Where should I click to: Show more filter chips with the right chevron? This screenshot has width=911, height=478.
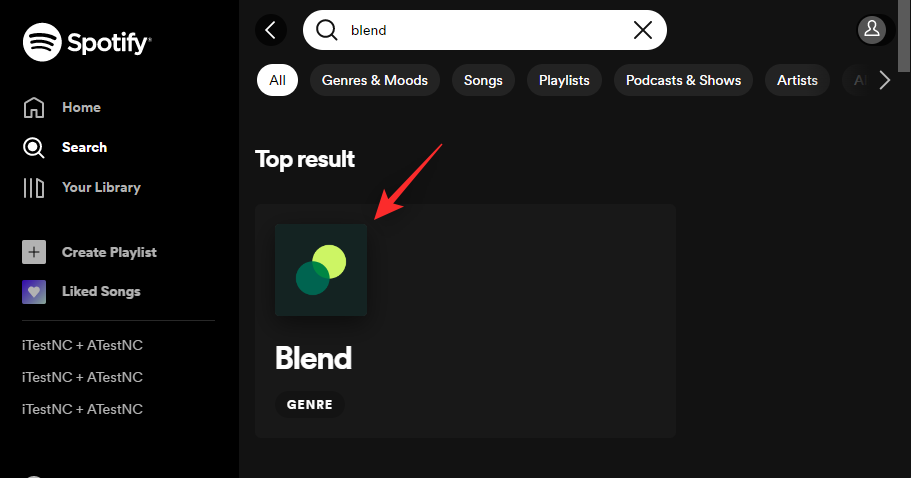pos(884,80)
